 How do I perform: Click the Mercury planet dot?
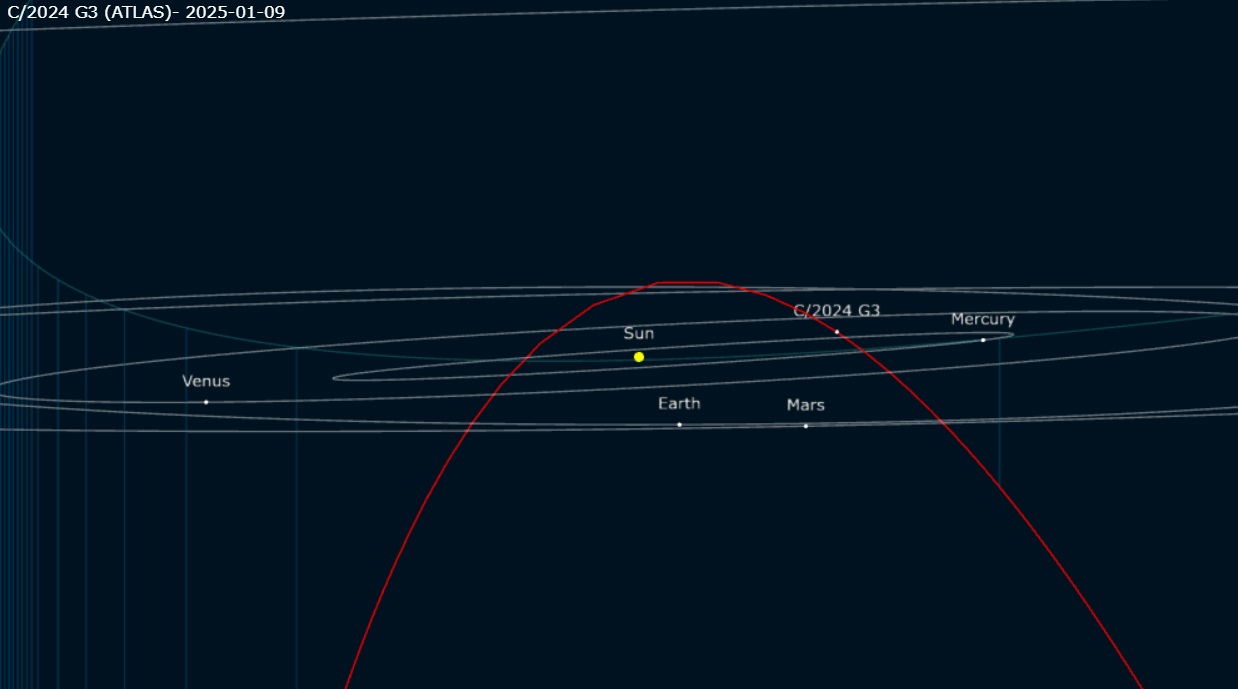(x=983, y=340)
